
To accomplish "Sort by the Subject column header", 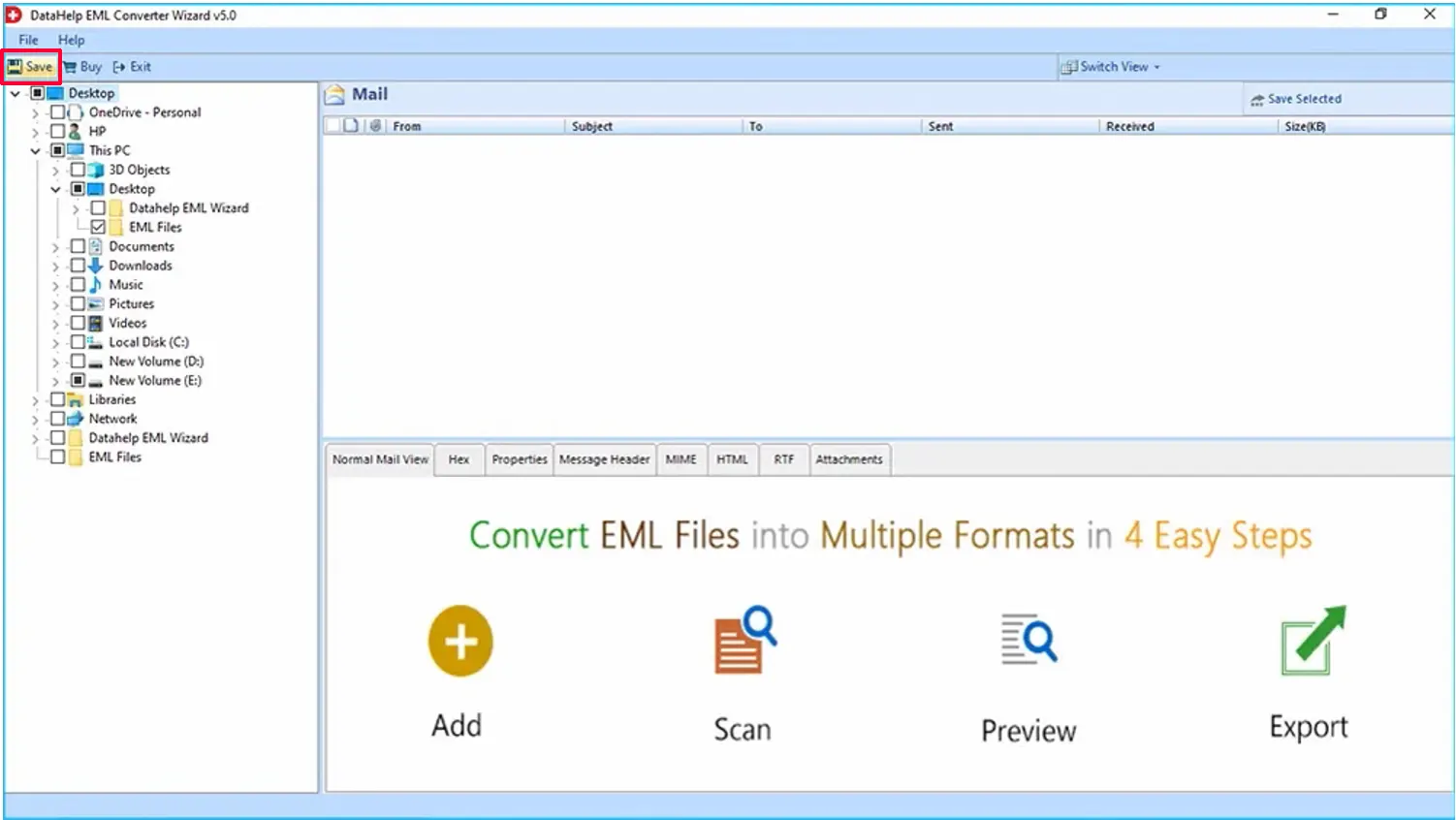I will tap(654, 126).
